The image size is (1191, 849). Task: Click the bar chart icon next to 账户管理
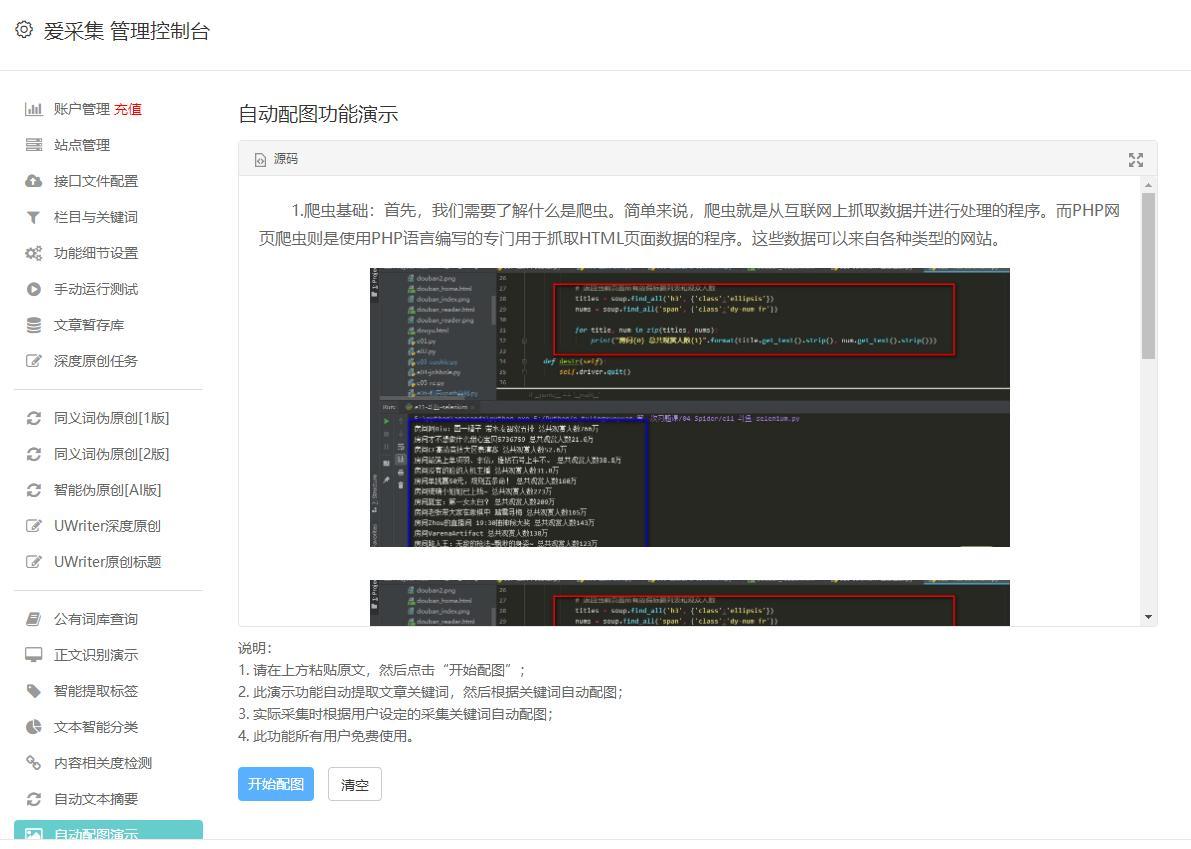pyautogui.click(x=33, y=109)
